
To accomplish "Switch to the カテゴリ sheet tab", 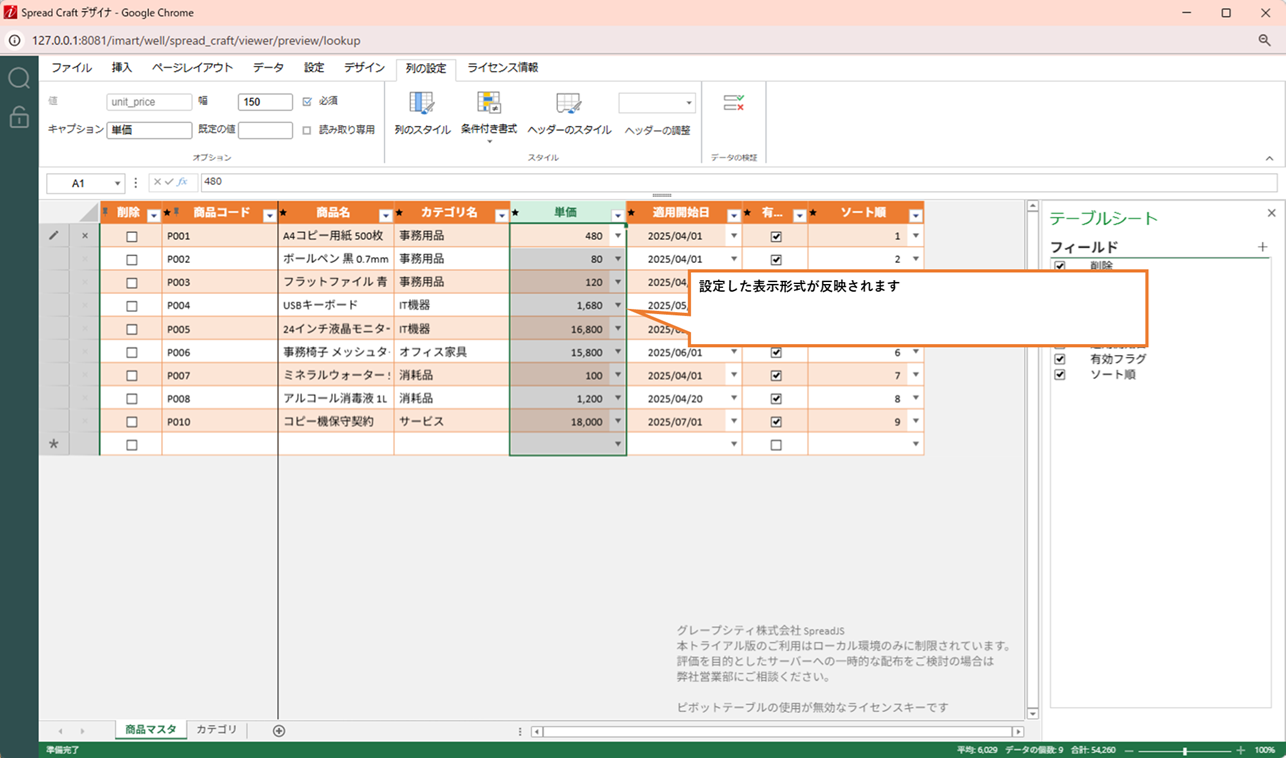I will coord(216,730).
